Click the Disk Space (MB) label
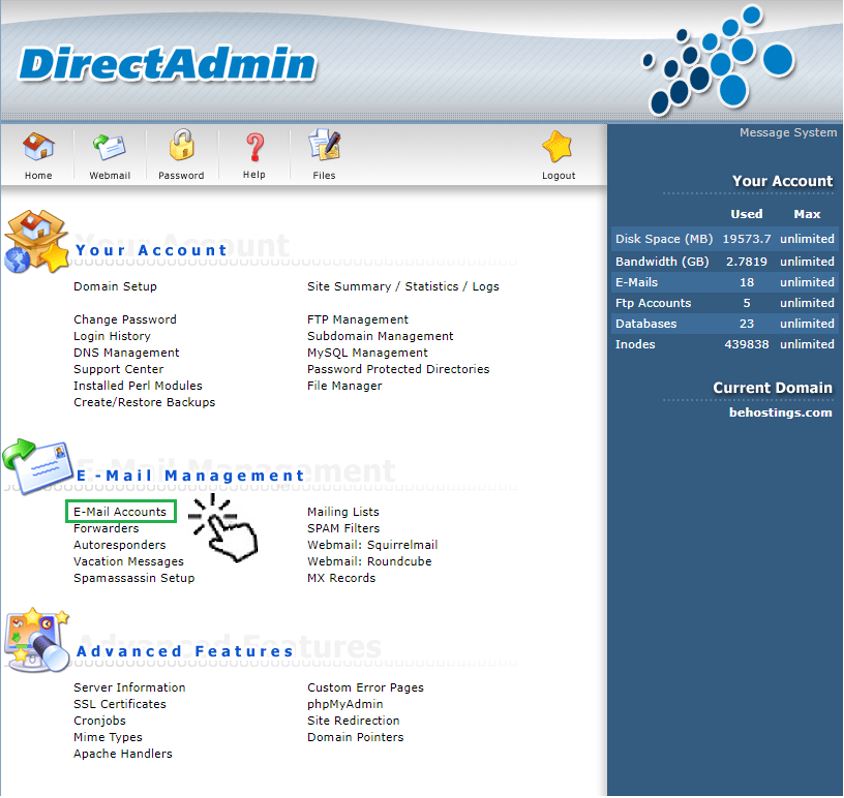The width and height of the screenshot is (844, 798). click(x=664, y=239)
